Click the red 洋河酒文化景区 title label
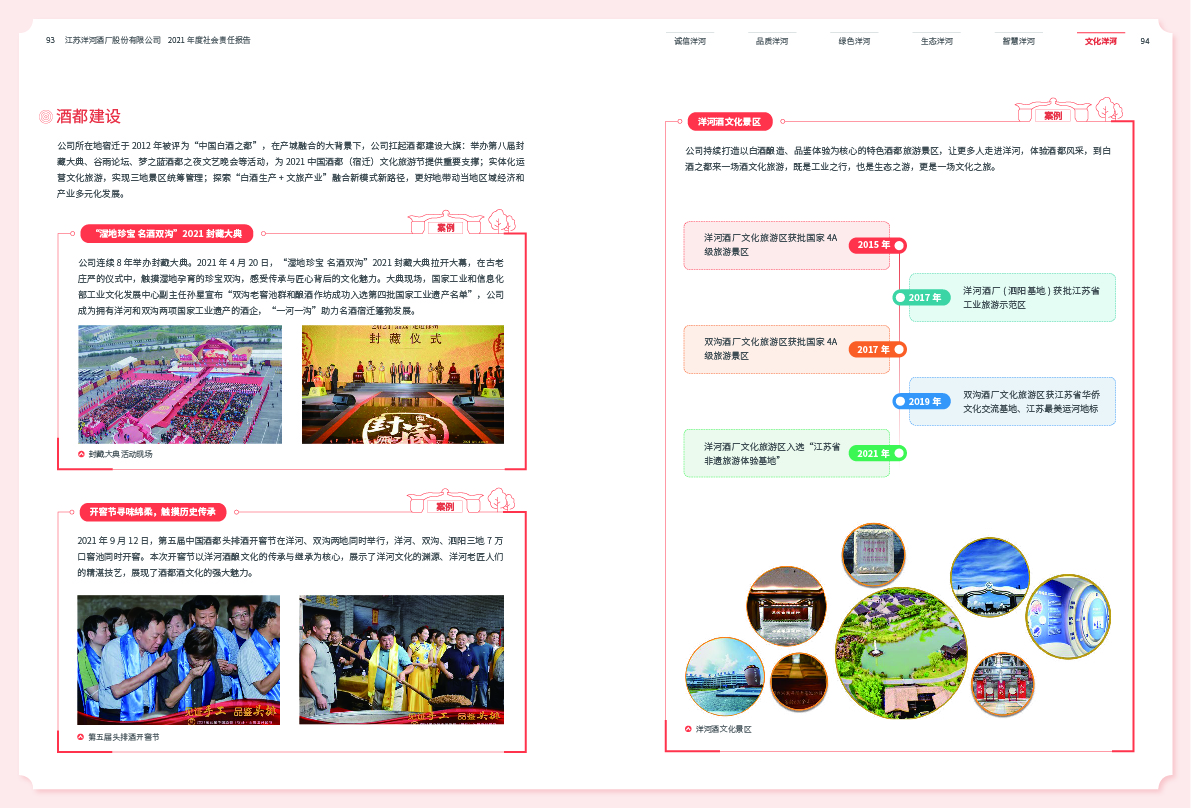 coord(729,122)
